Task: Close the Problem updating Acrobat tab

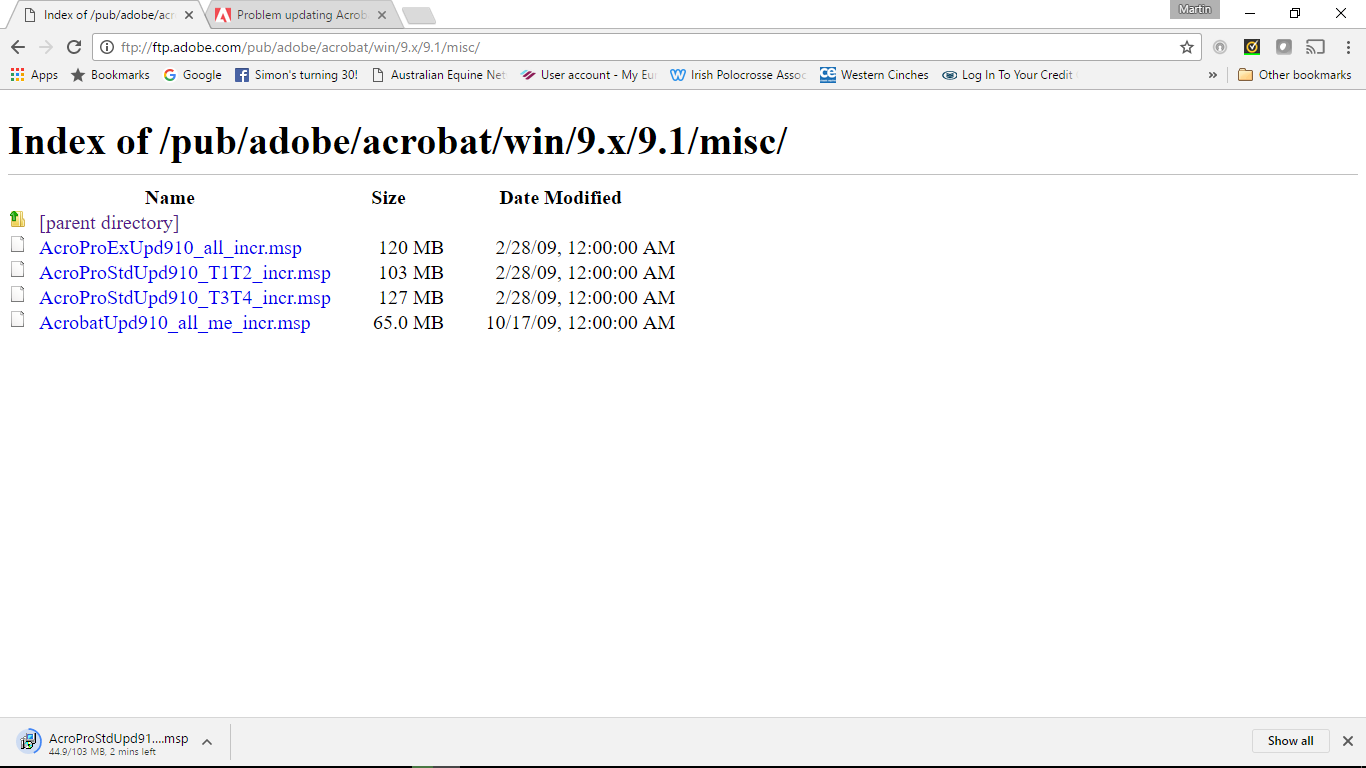Action: (382, 15)
